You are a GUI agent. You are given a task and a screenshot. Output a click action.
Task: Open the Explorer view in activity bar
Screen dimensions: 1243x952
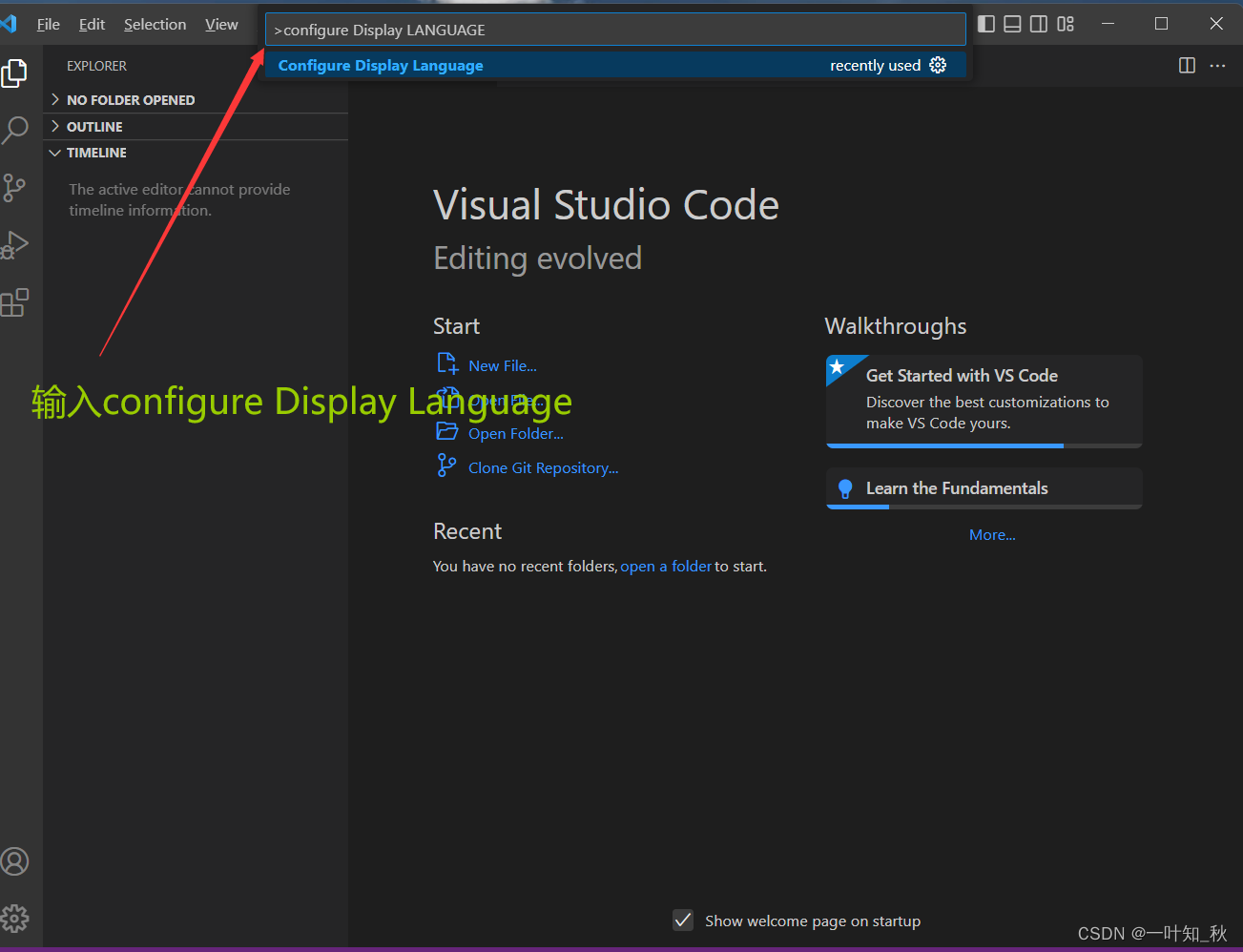(x=14, y=73)
